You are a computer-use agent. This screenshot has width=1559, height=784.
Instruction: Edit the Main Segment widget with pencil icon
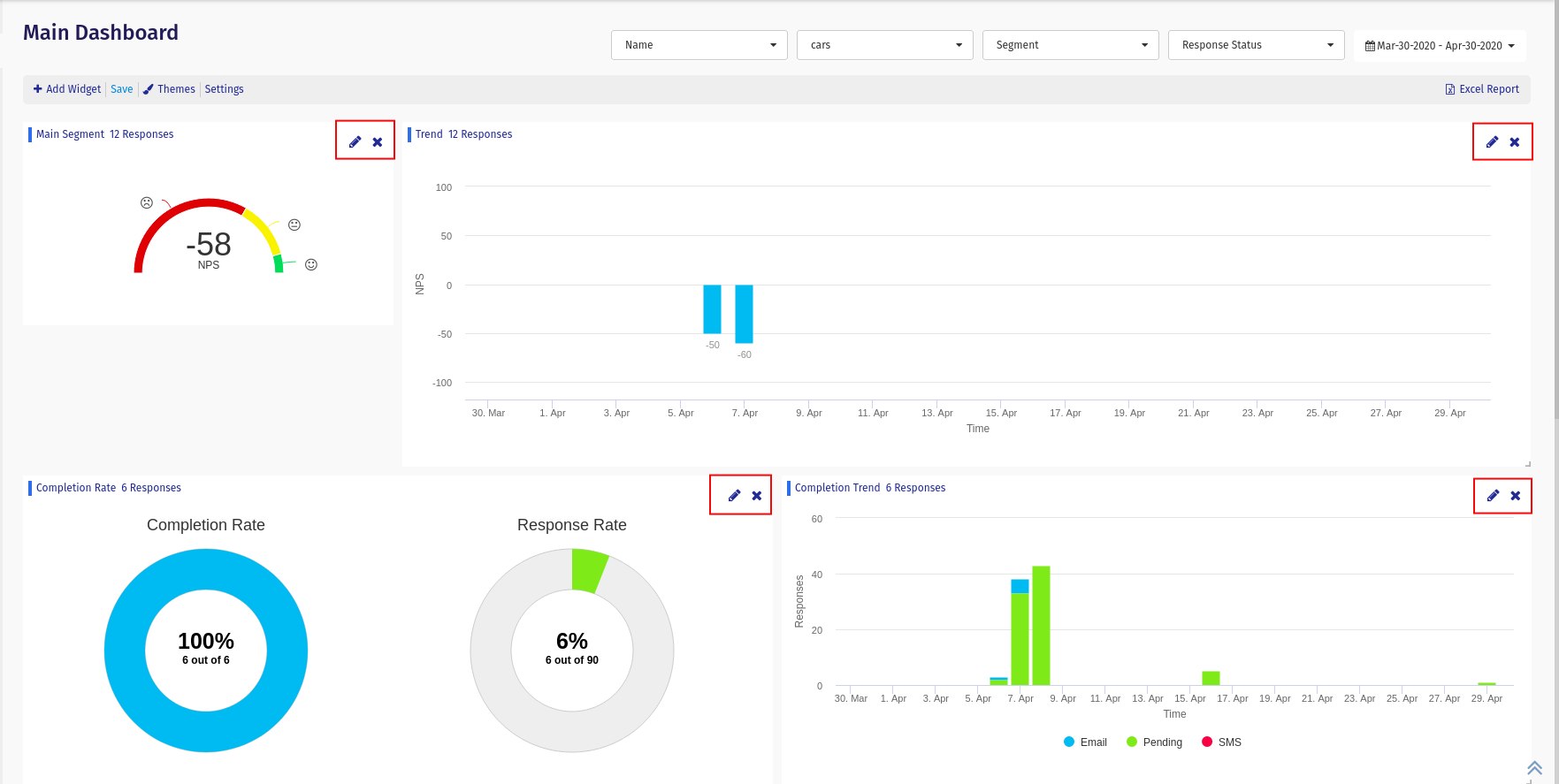coord(355,142)
